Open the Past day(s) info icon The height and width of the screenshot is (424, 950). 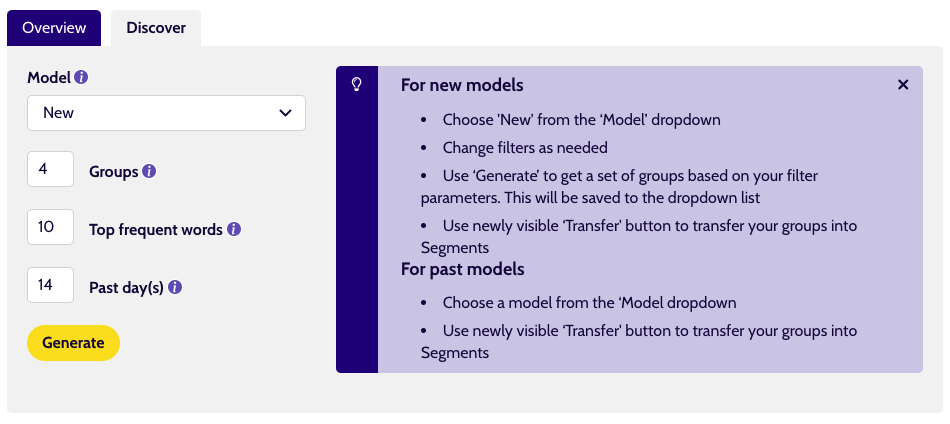pyautogui.click(x=175, y=287)
